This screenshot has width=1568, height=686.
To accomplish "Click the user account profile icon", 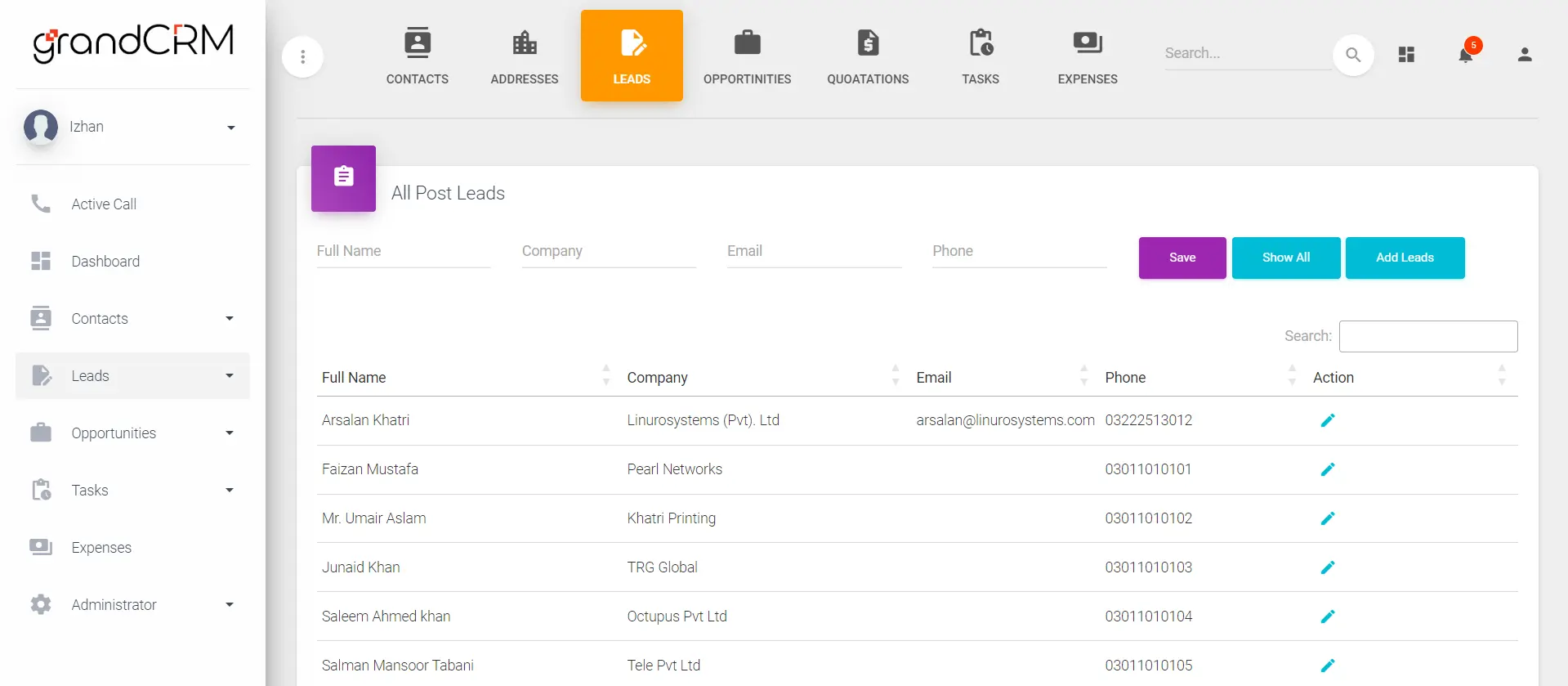I will pyautogui.click(x=1524, y=55).
